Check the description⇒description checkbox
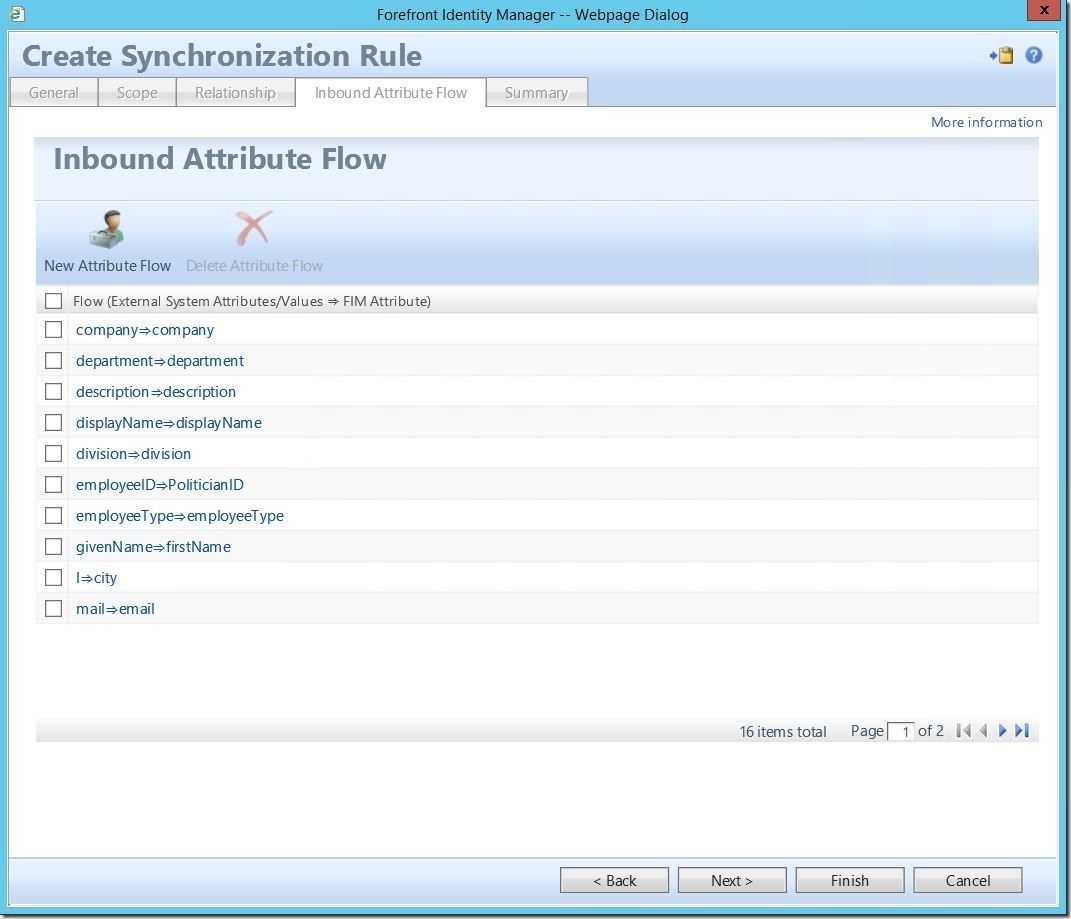1071x919 pixels. (53, 392)
